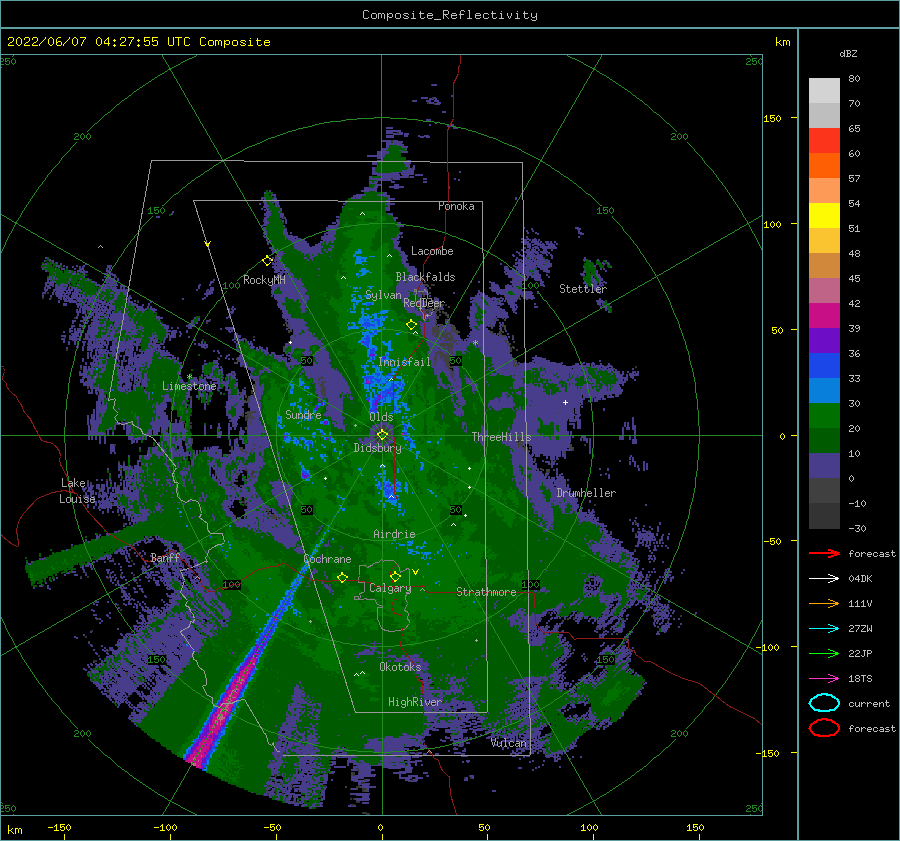Select the red swatch between 60 and 65 dBZ
This screenshot has height=841, width=900.
(x=824, y=141)
